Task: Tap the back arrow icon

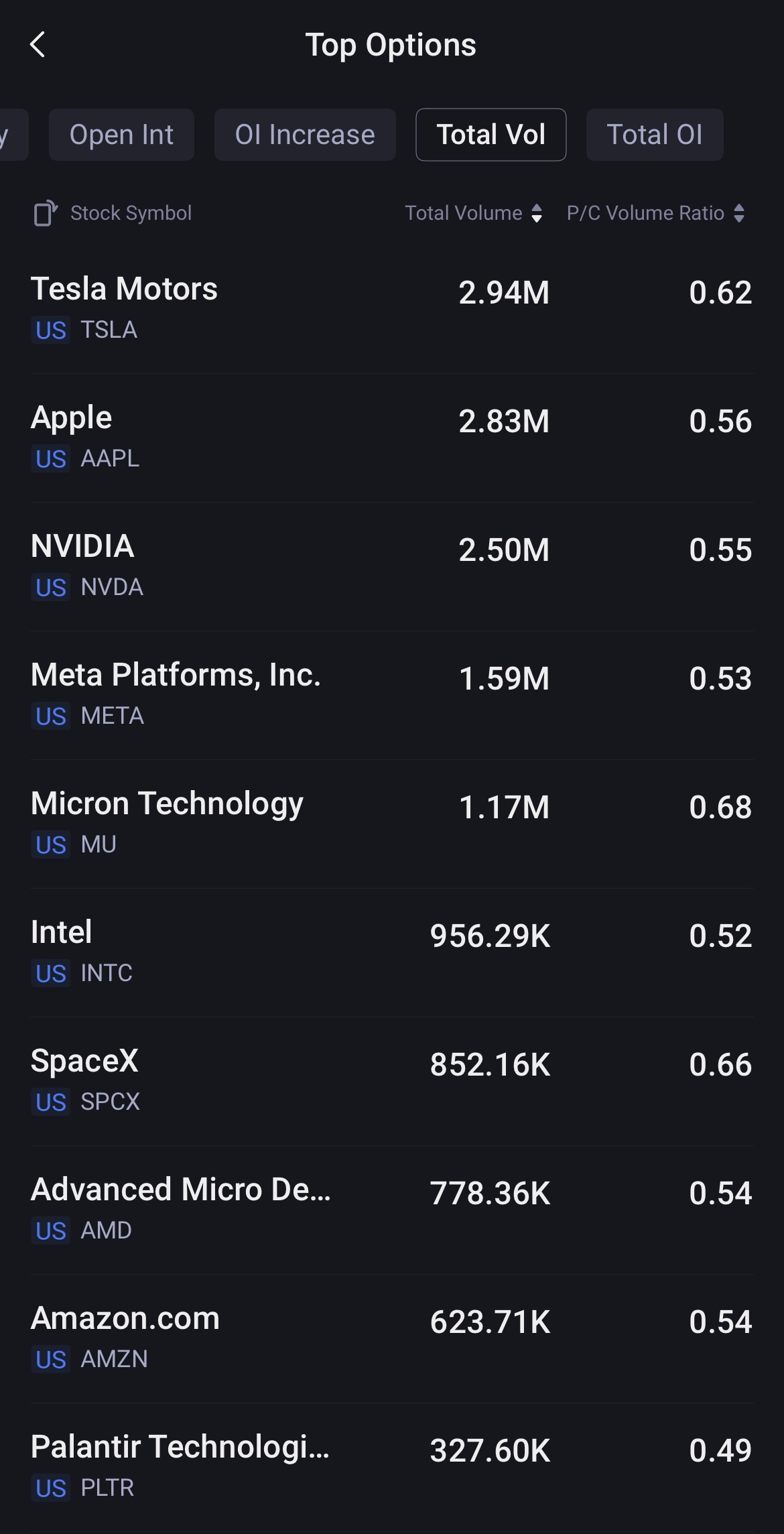Action: (x=38, y=45)
